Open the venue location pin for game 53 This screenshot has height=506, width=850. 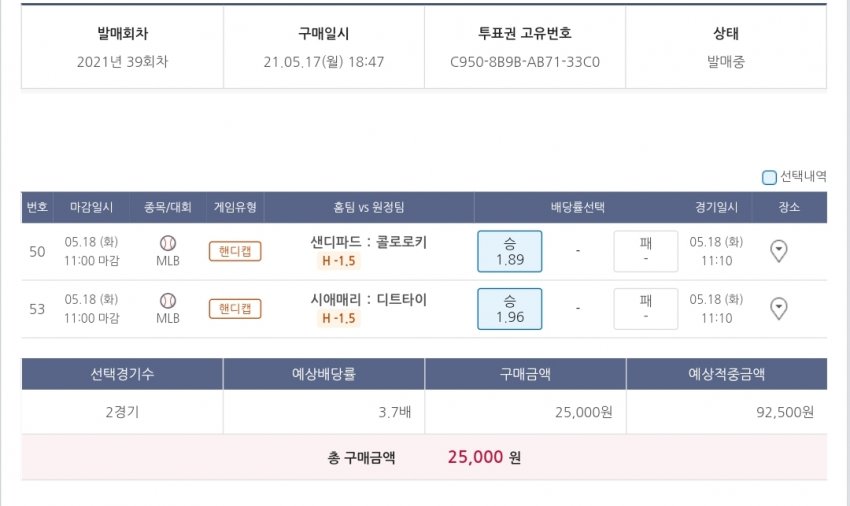coord(779,308)
